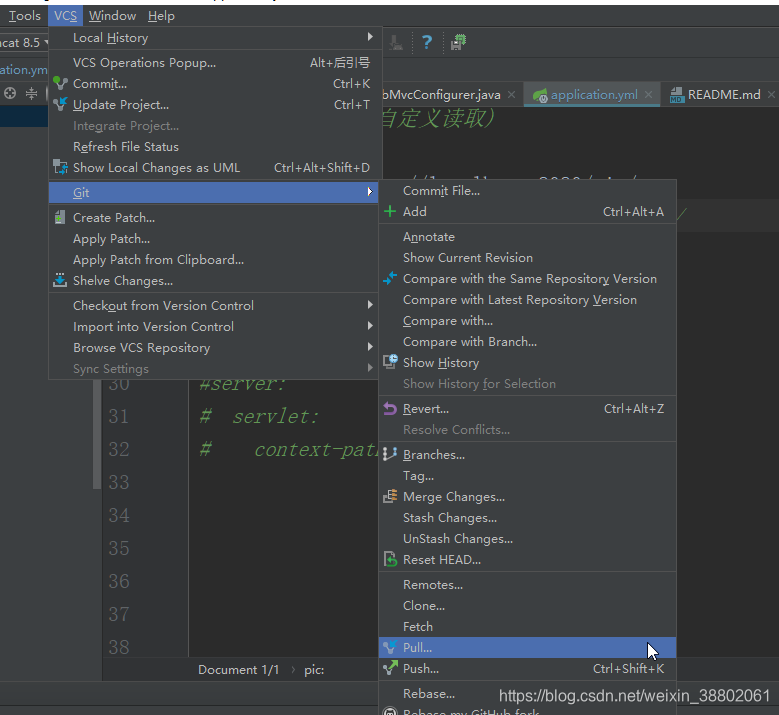Click the Create Patch icon
Image resolution: width=779 pixels, height=715 pixels.
coord(60,217)
